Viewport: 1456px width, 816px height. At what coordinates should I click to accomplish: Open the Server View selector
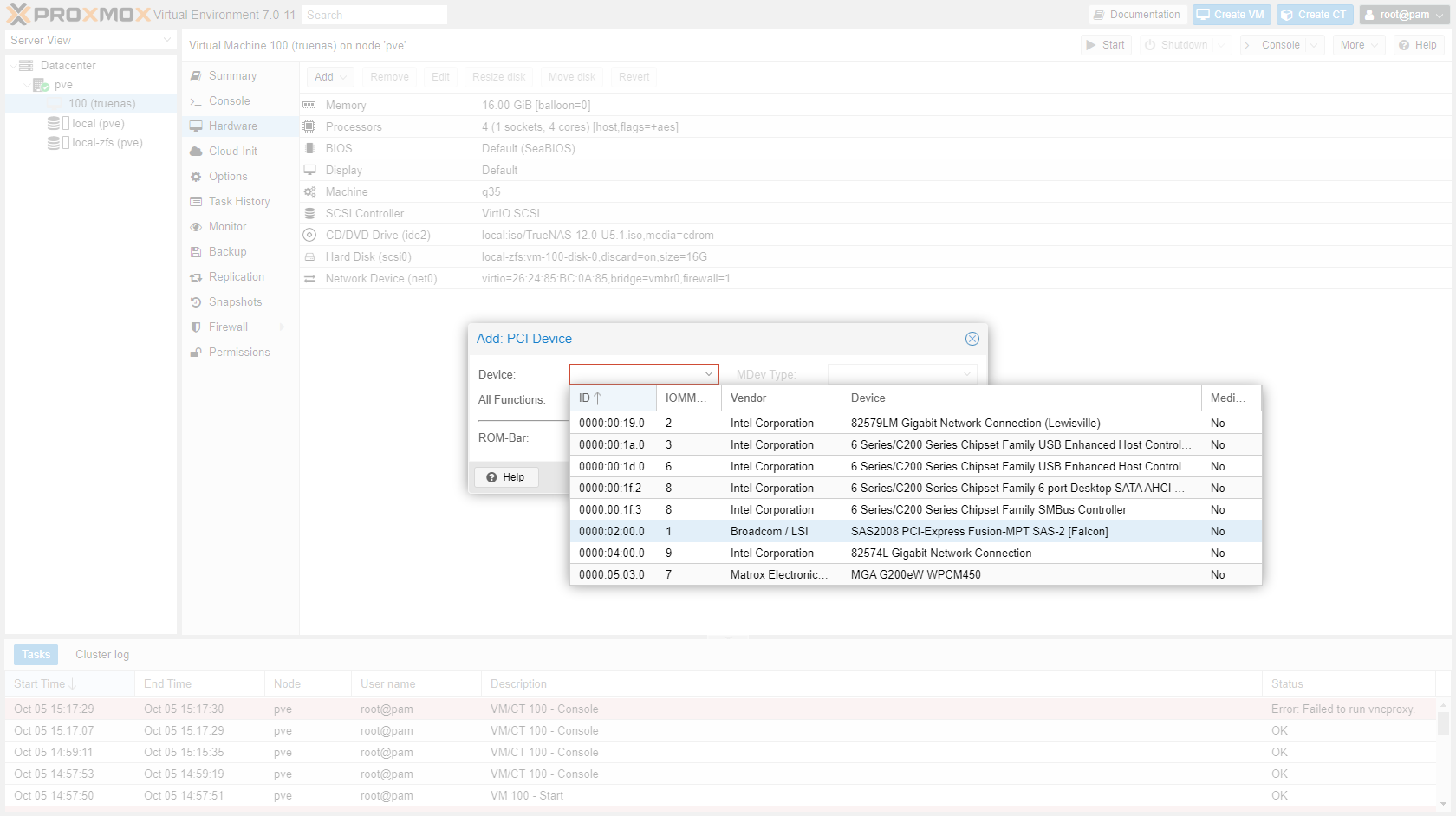click(x=91, y=41)
